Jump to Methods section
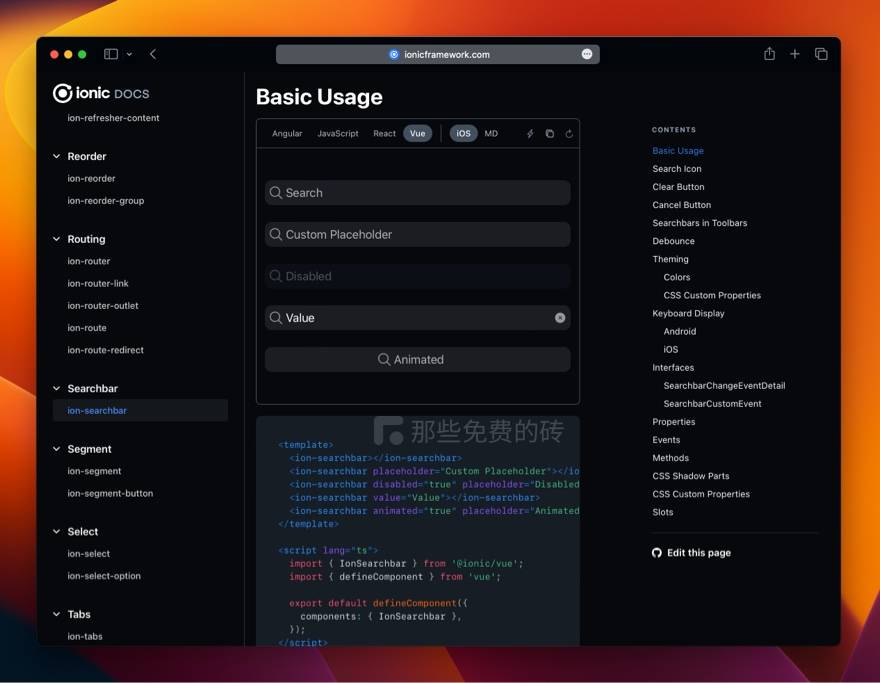Viewport: 880px width, 683px height. point(670,458)
